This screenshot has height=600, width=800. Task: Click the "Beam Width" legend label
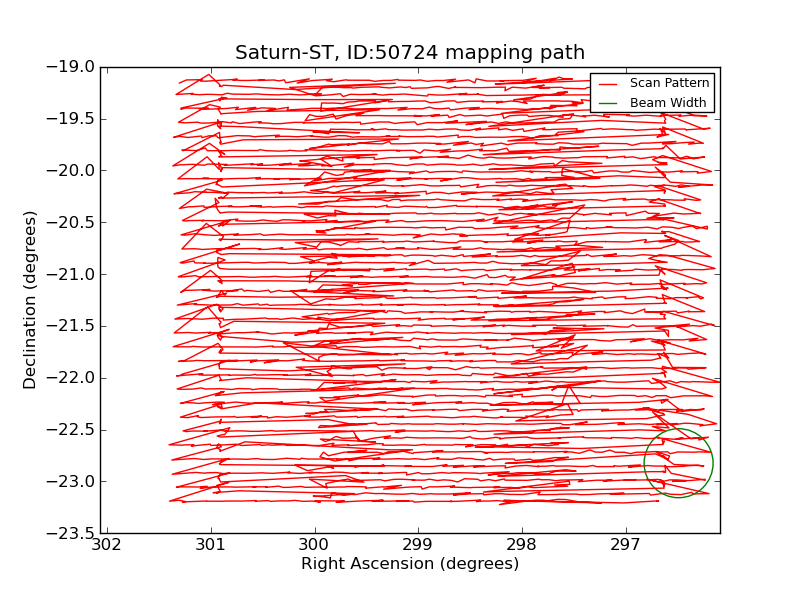[668, 103]
